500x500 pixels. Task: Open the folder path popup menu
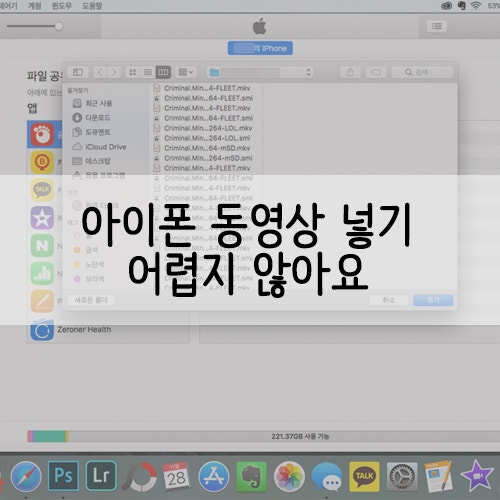coord(261,72)
